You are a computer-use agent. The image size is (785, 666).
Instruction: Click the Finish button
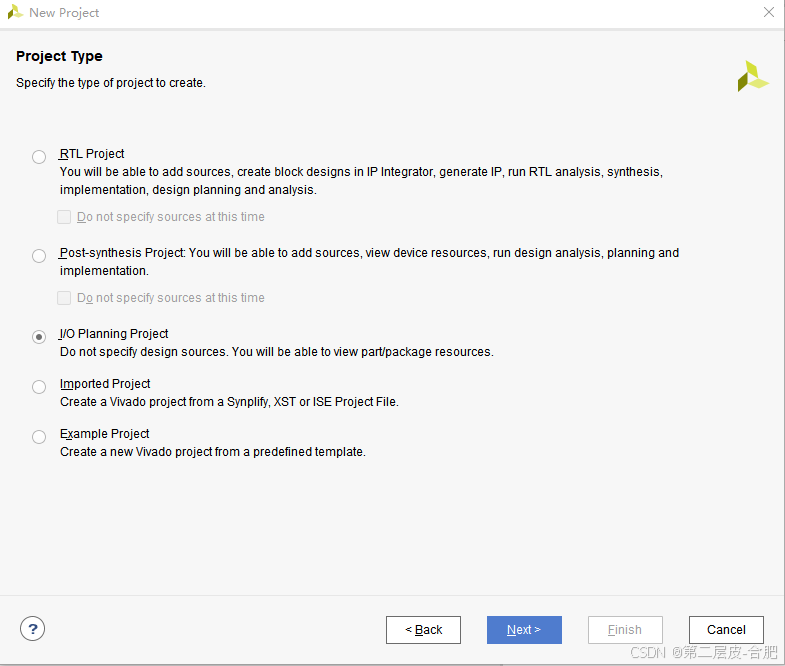point(625,629)
